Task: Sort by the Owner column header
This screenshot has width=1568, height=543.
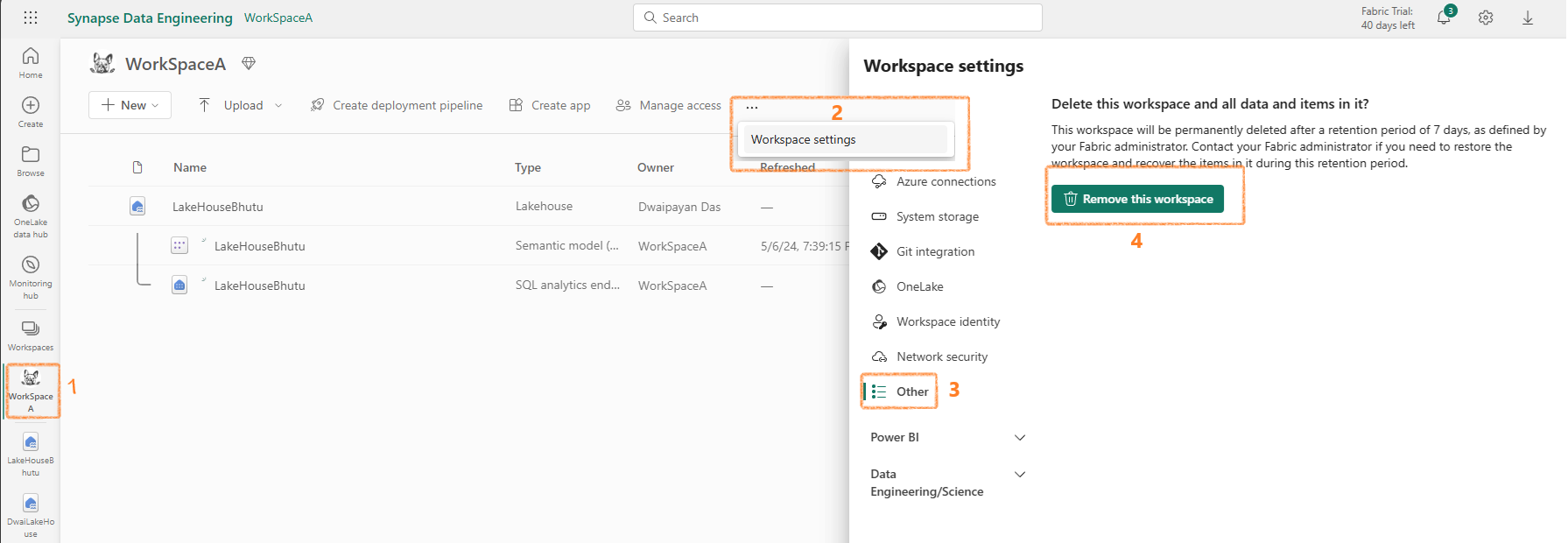Action: 656,167
